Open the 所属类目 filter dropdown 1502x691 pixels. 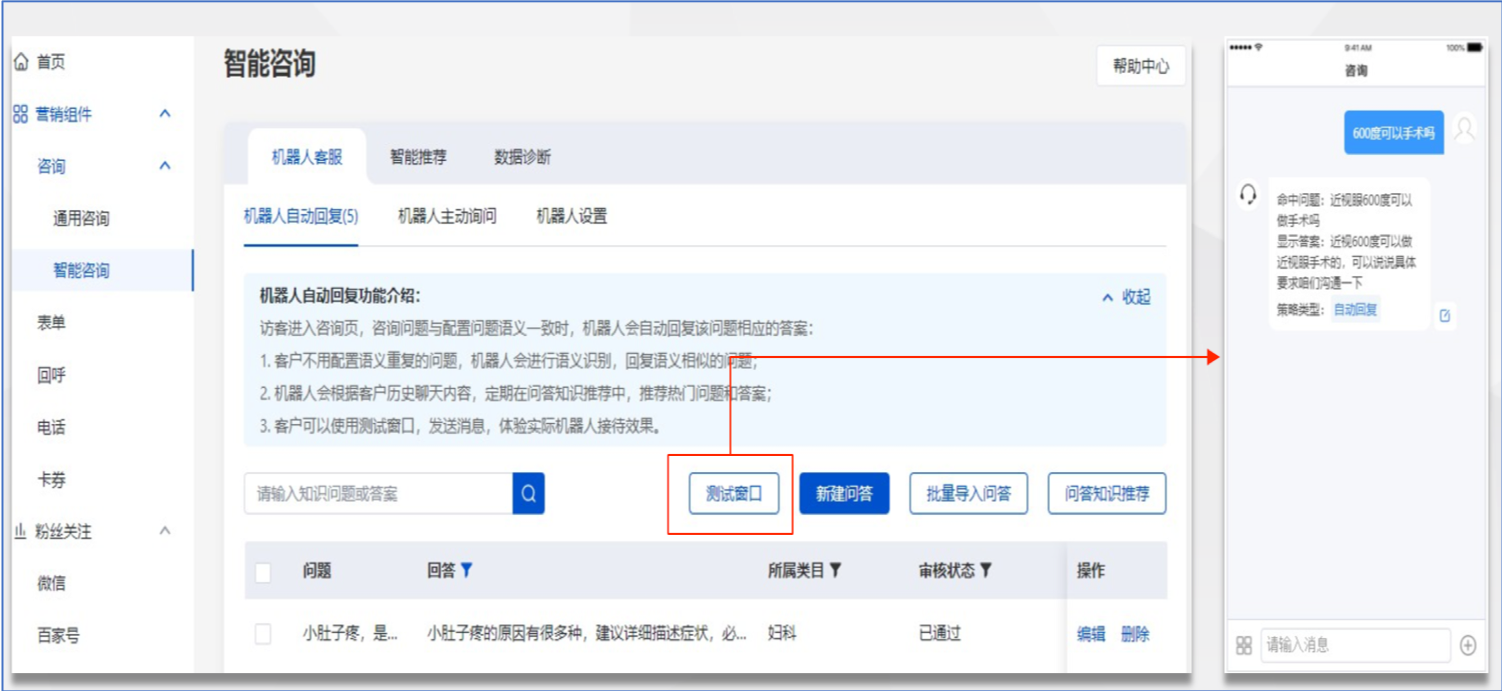(835, 570)
